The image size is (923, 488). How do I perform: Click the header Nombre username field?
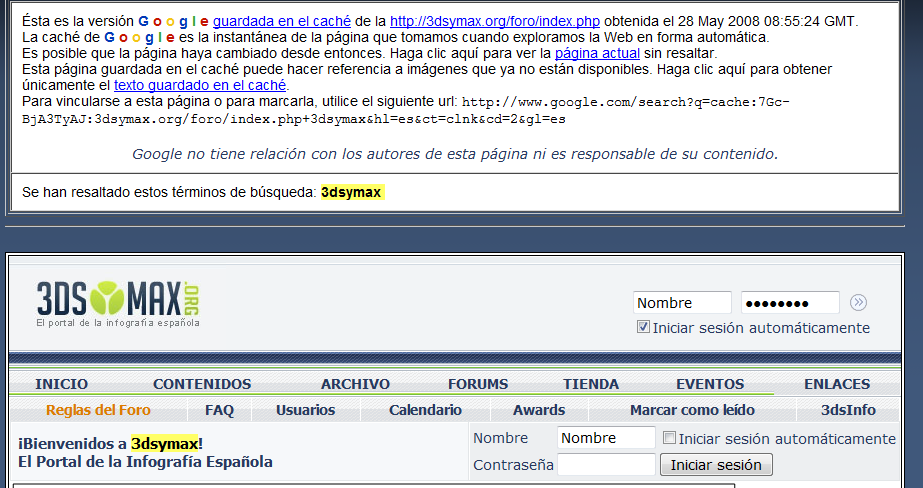pos(682,303)
